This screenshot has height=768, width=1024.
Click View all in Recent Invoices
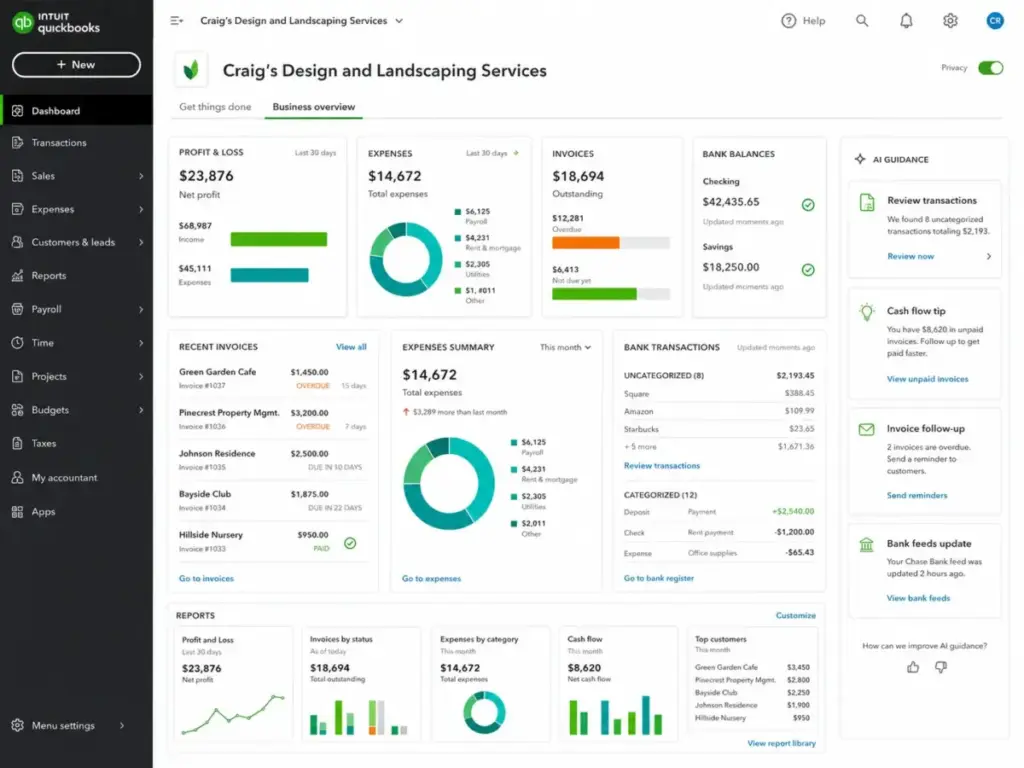click(351, 347)
